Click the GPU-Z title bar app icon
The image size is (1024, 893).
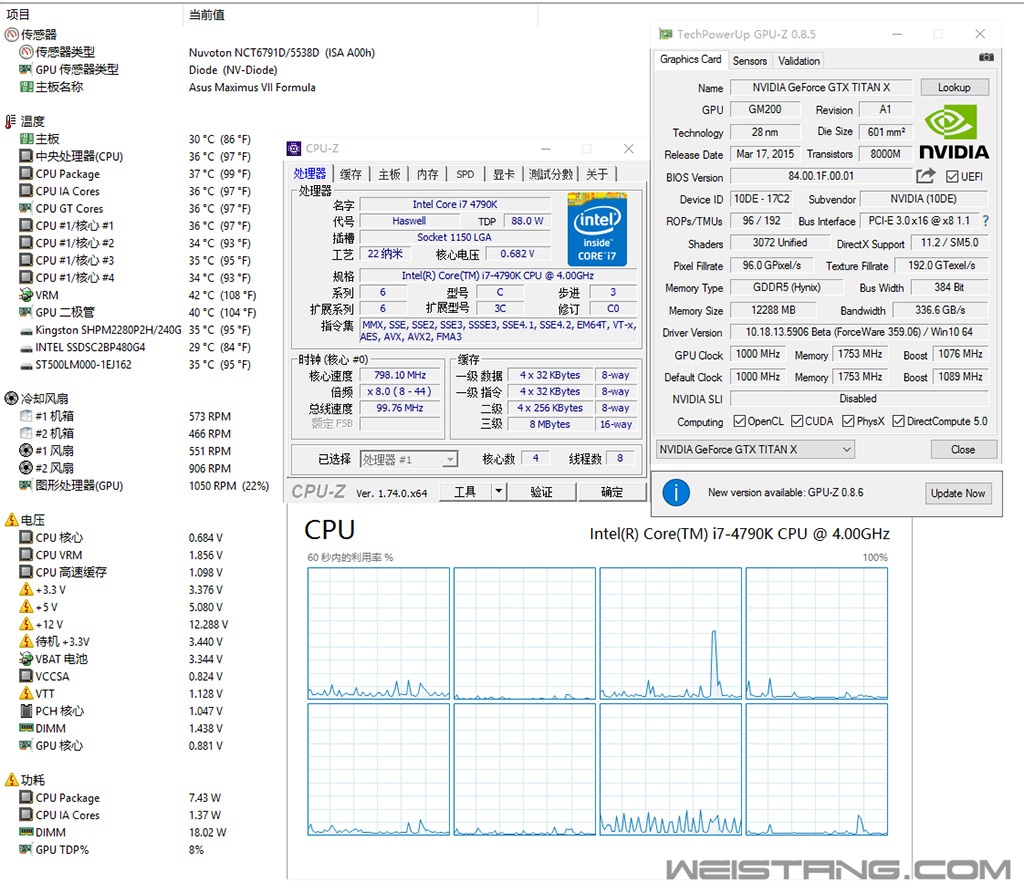click(x=665, y=34)
